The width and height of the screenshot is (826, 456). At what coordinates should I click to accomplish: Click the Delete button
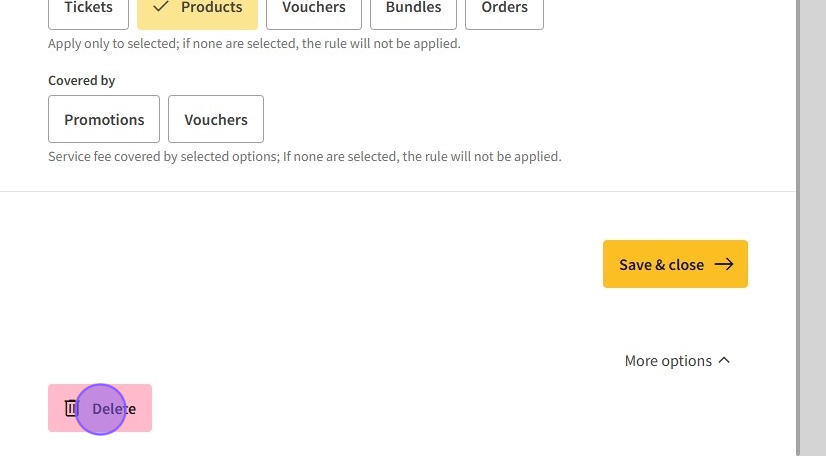pos(100,408)
